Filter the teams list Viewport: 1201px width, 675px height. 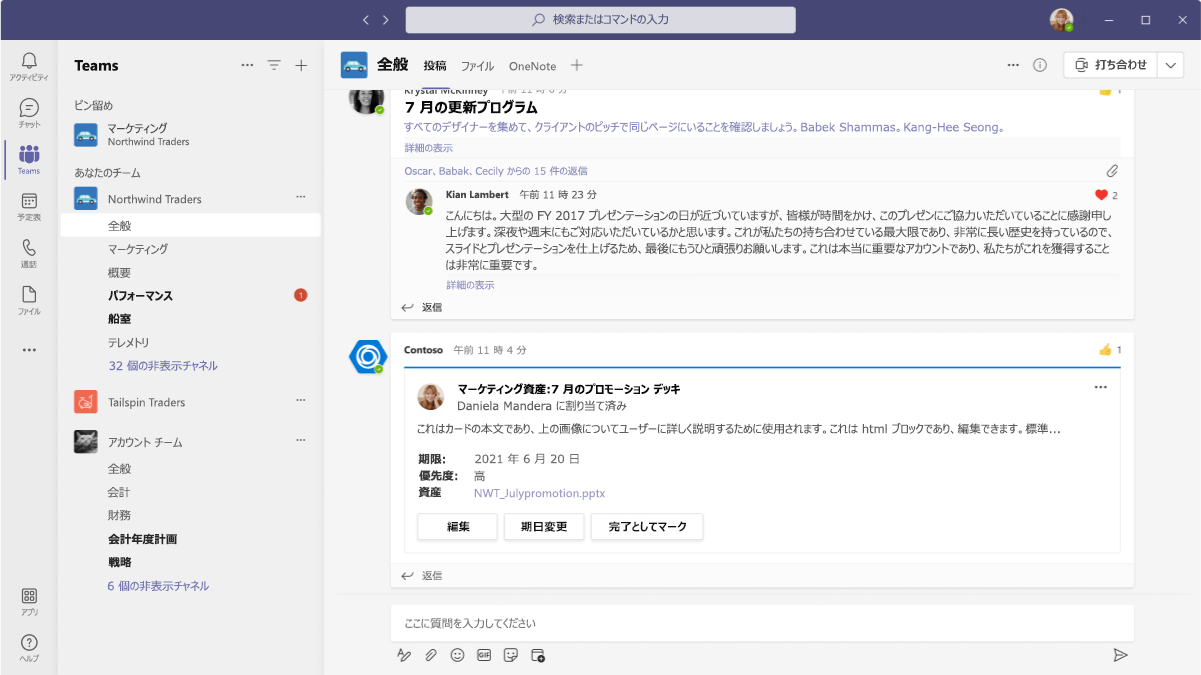[274, 66]
